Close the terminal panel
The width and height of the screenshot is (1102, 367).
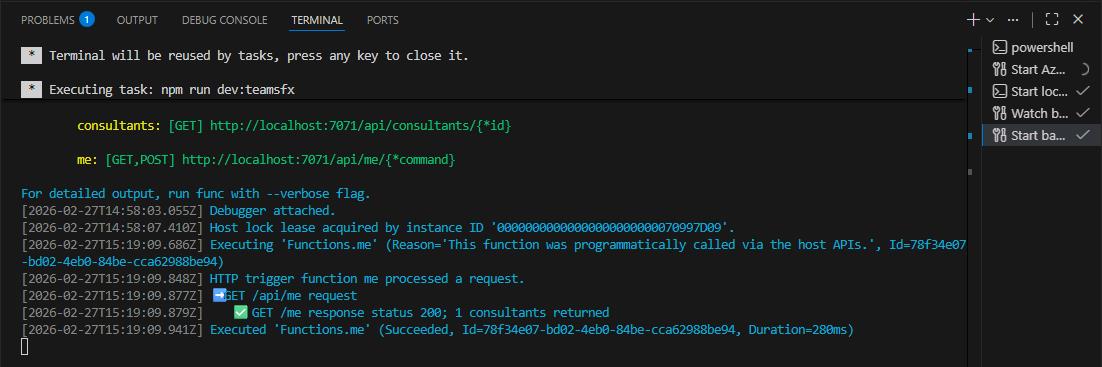pyautogui.click(x=1078, y=20)
